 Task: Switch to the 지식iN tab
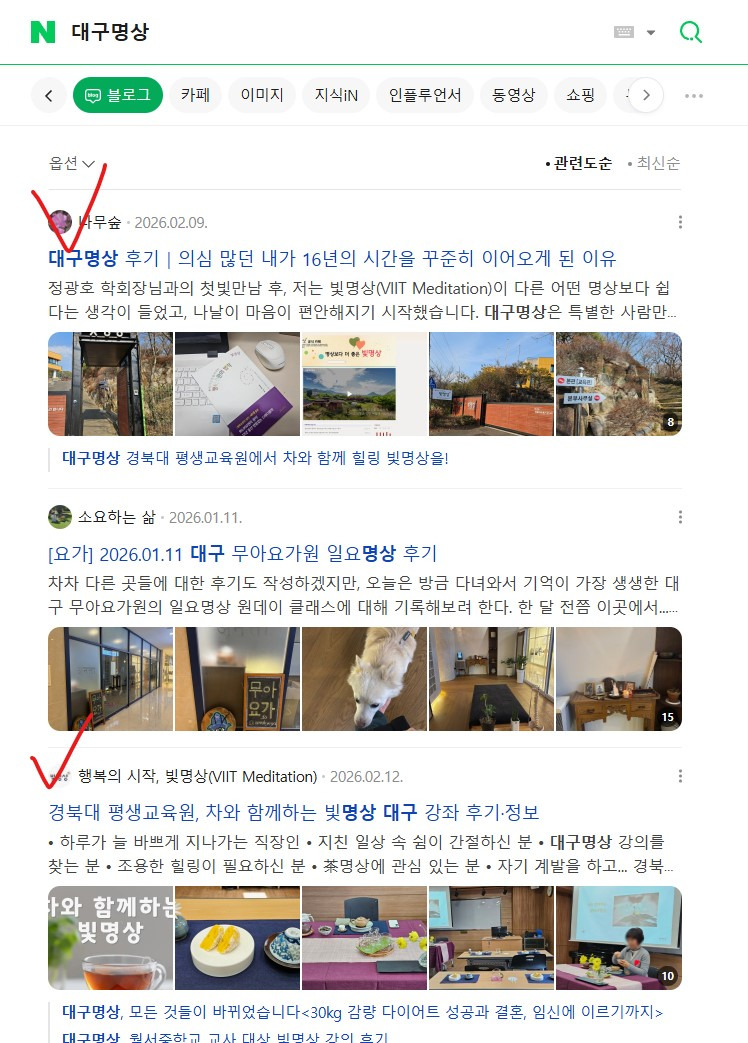(x=336, y=95)
